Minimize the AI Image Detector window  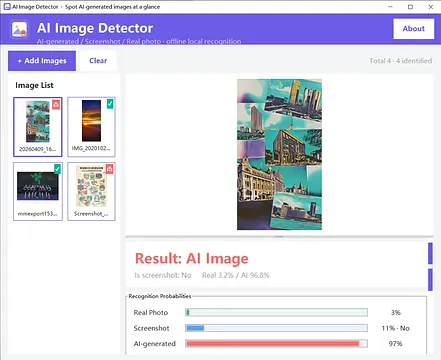point(390,7)
